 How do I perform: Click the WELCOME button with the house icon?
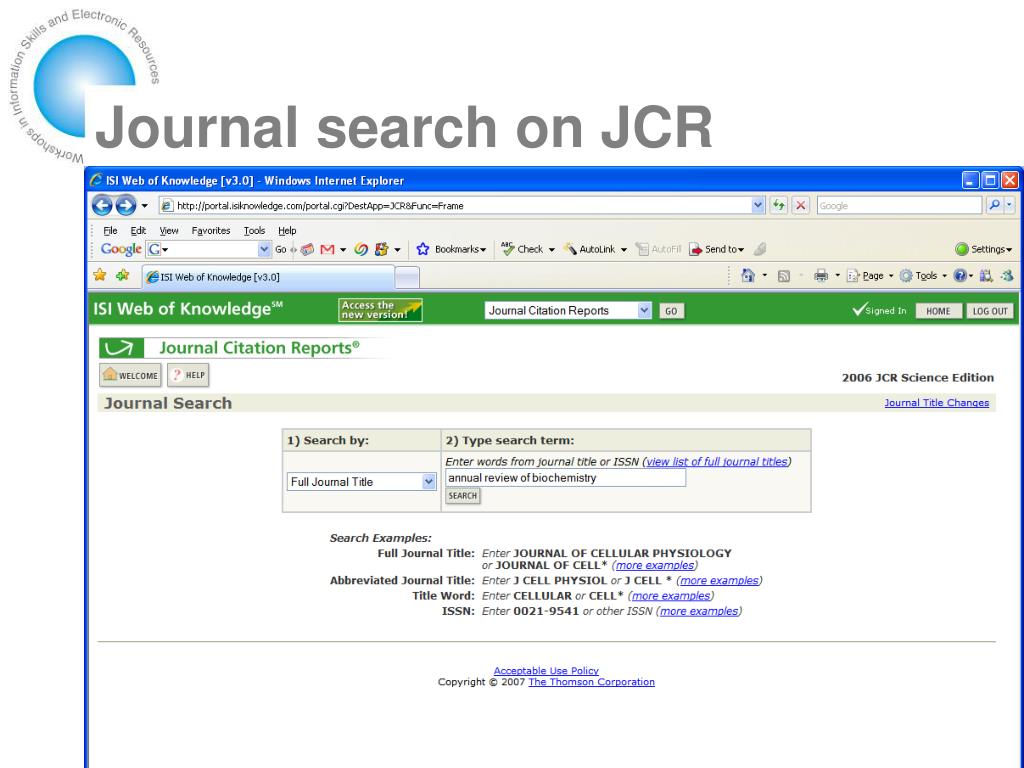[x=131, y=375]
